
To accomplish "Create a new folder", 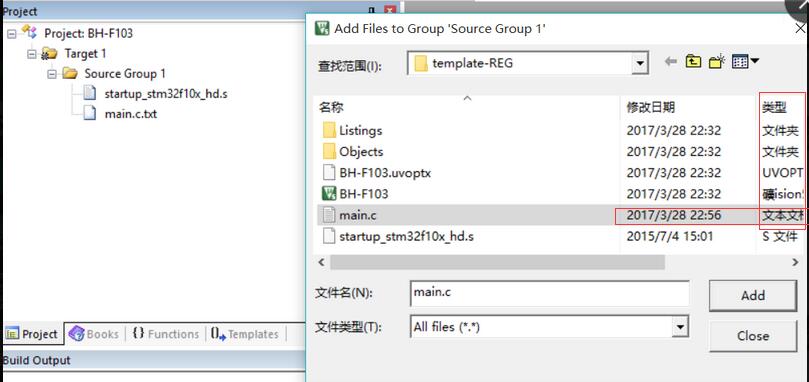I will pyautogui.click(x=717, y=62).
